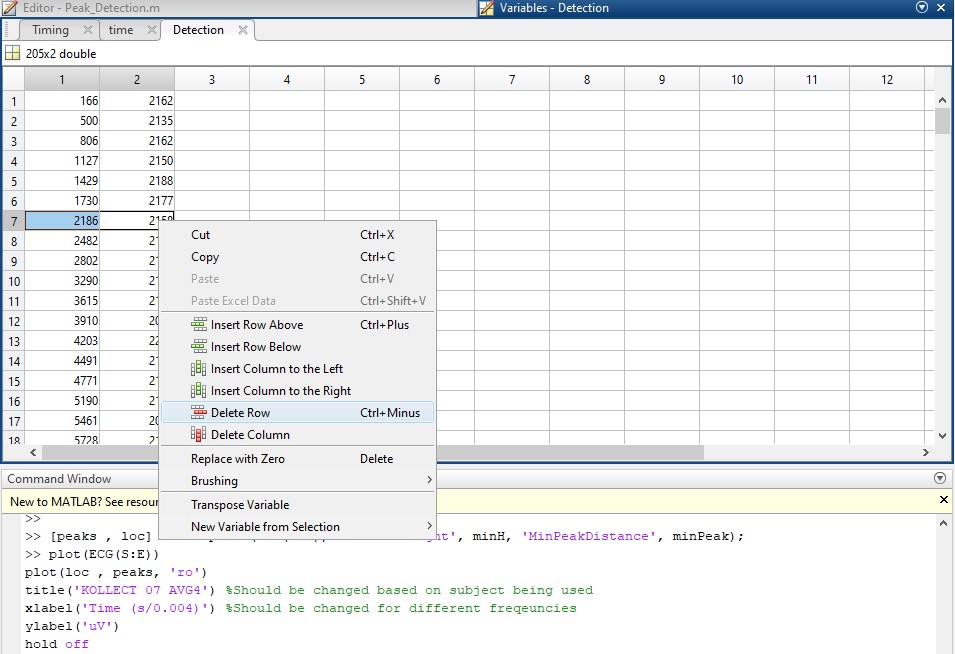Screen dimensions: 955x654
Task: Click the Insert Row Above icon
Action: pos(198,325)
